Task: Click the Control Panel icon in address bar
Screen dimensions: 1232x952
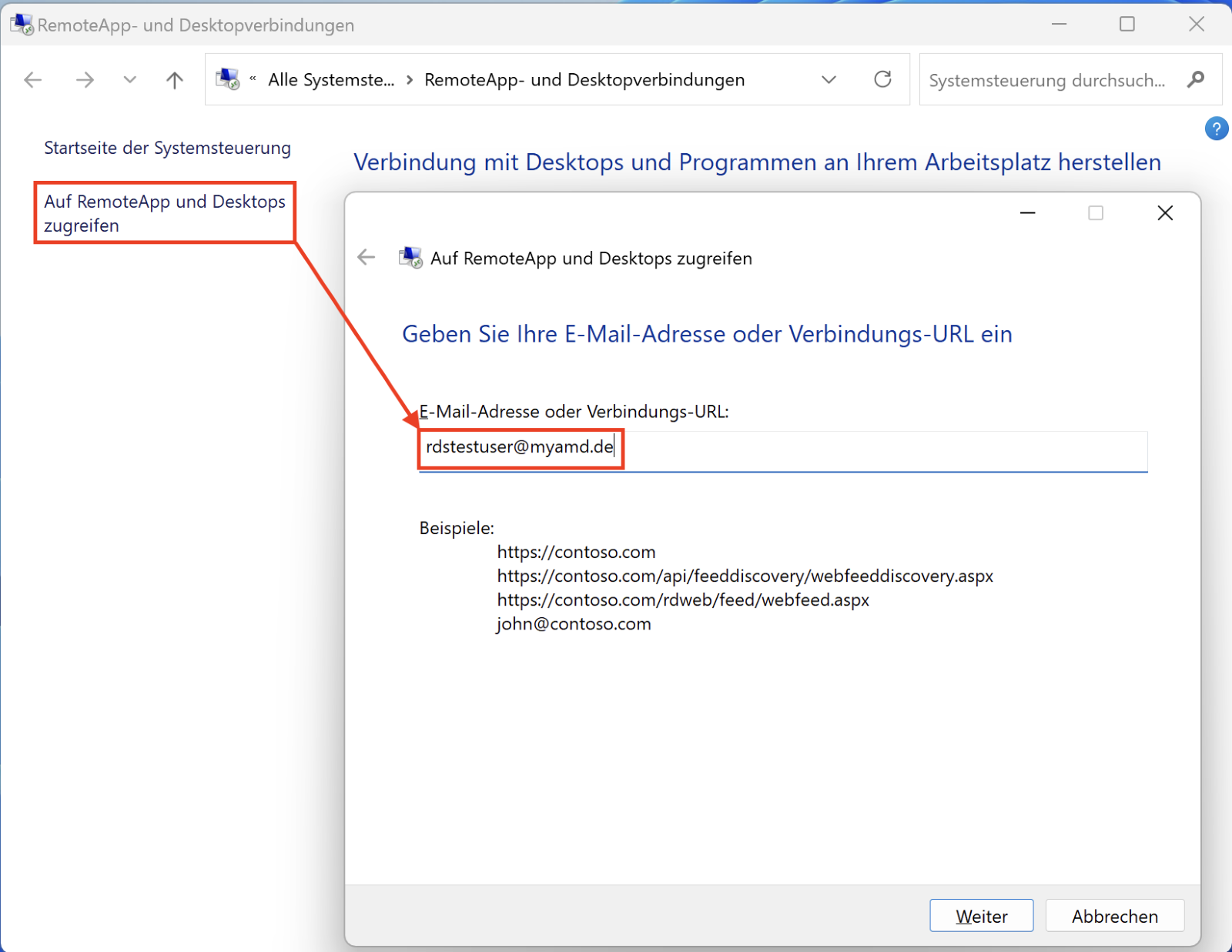Action: [228, 79]
